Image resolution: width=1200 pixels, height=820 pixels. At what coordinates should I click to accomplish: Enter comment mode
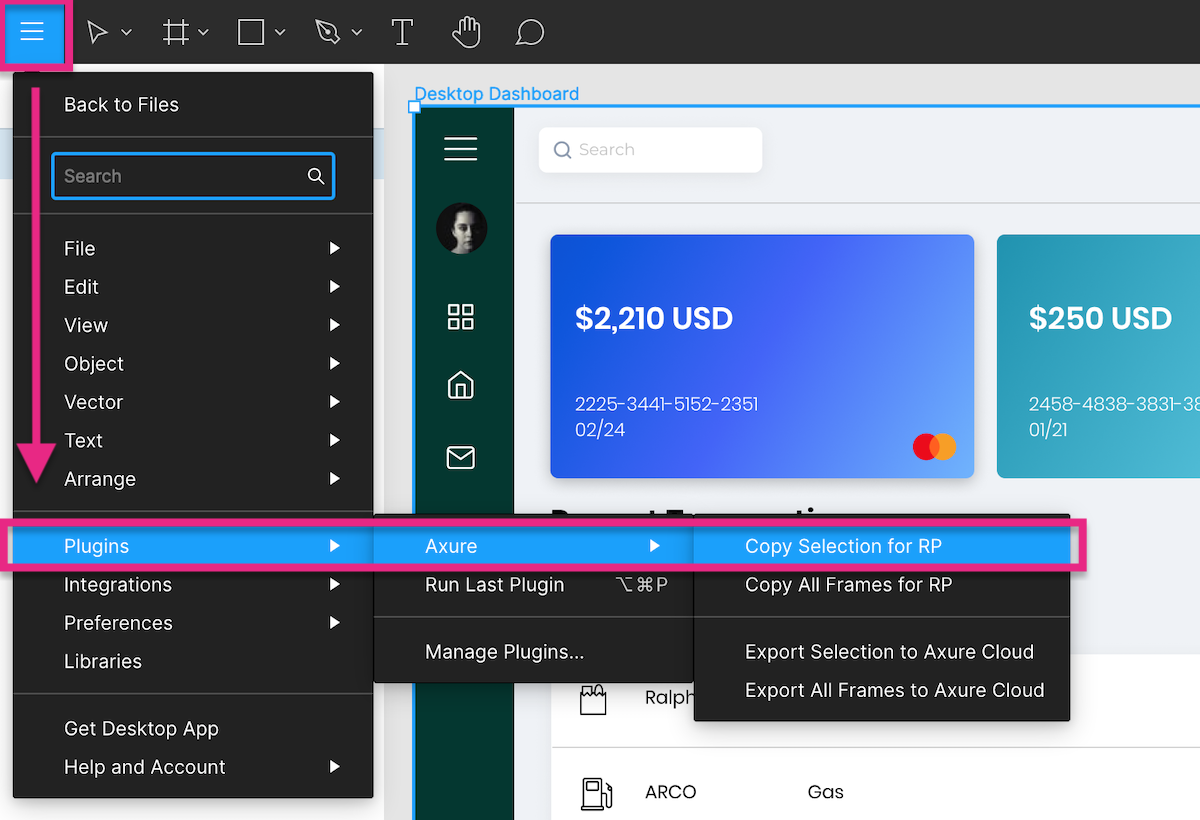coord(530,31)
